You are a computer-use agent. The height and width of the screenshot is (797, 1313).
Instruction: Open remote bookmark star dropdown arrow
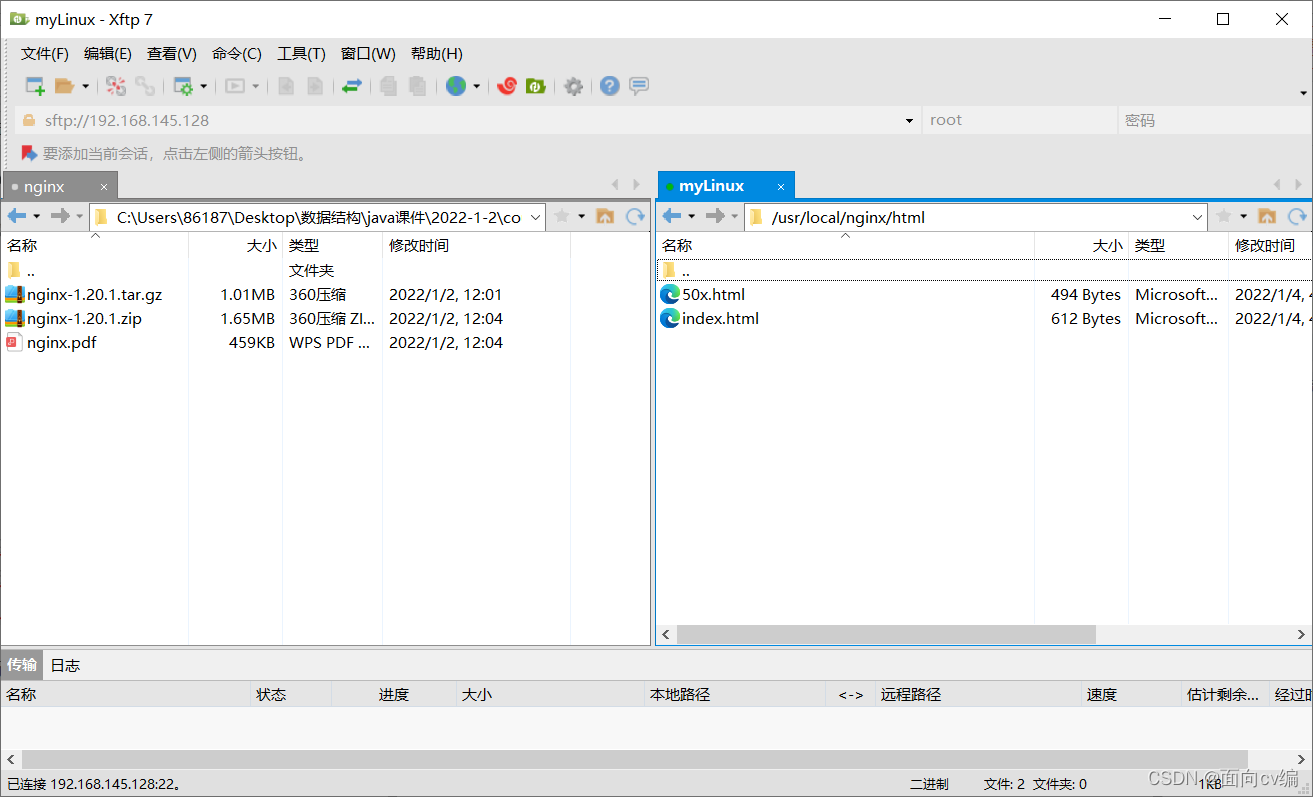click(x=1244, y=216)
